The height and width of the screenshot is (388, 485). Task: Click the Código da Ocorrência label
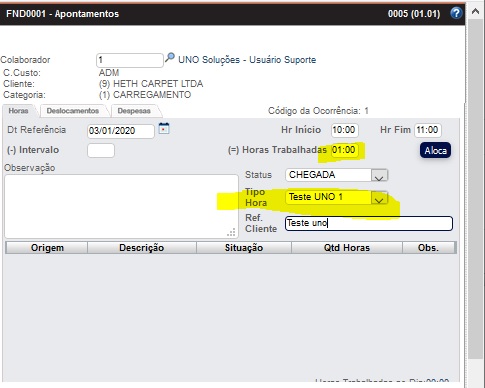(318, 111)
